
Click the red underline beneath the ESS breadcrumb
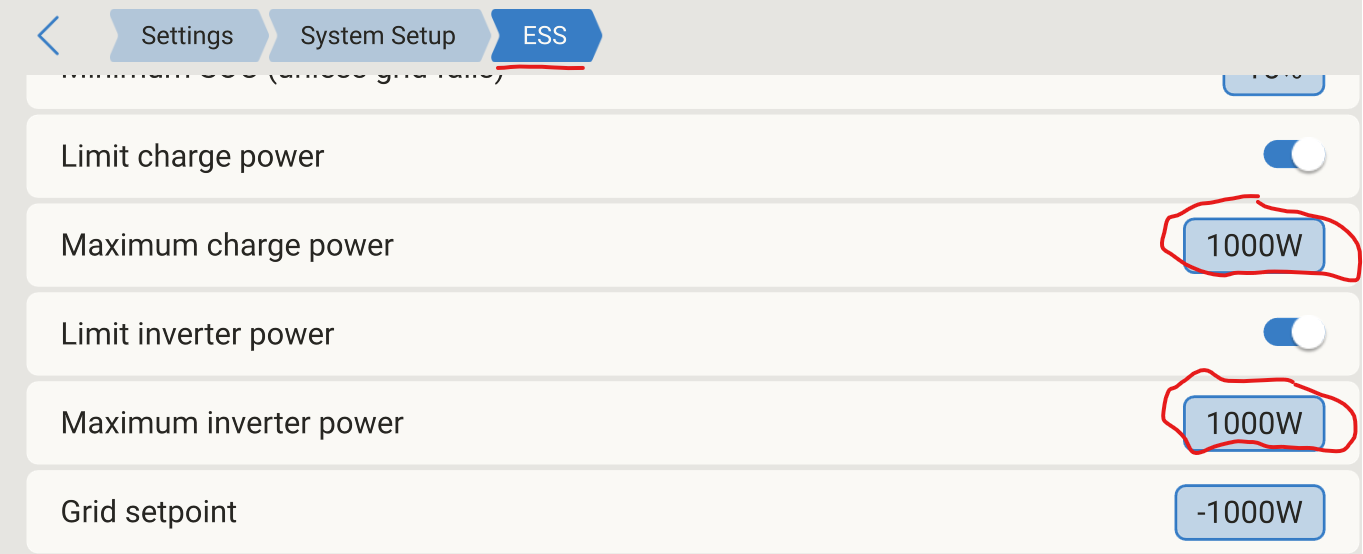(540, 68)
